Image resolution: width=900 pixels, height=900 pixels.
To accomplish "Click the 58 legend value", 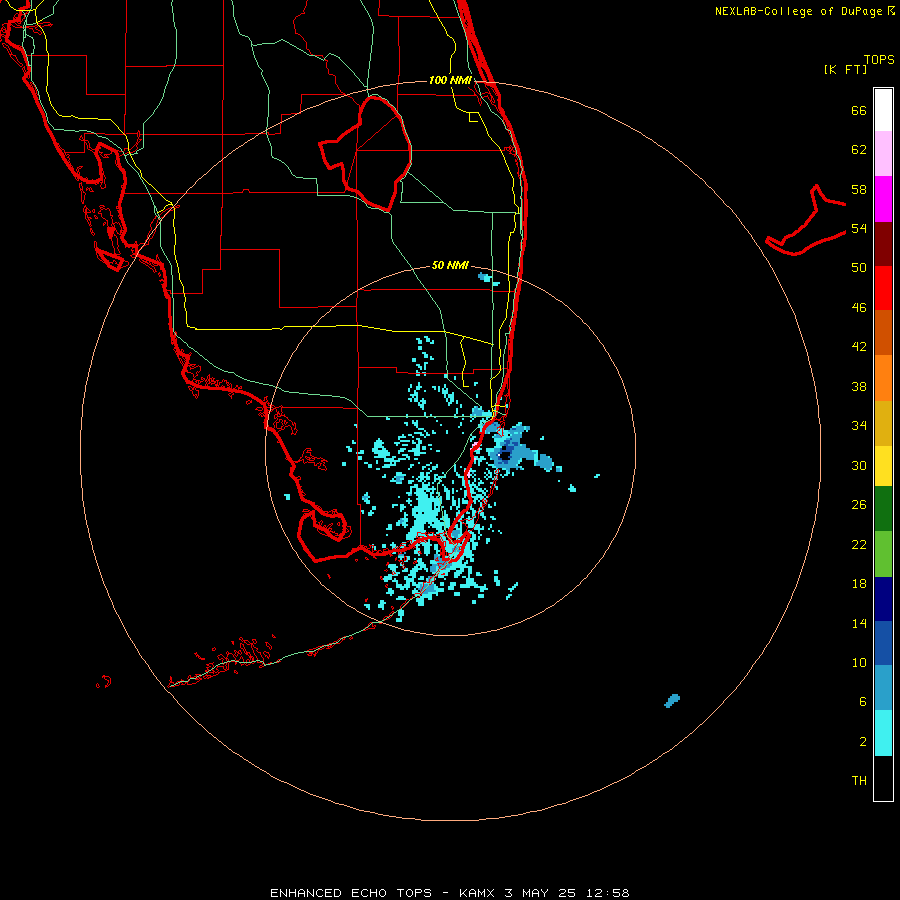I will (859, 189).
